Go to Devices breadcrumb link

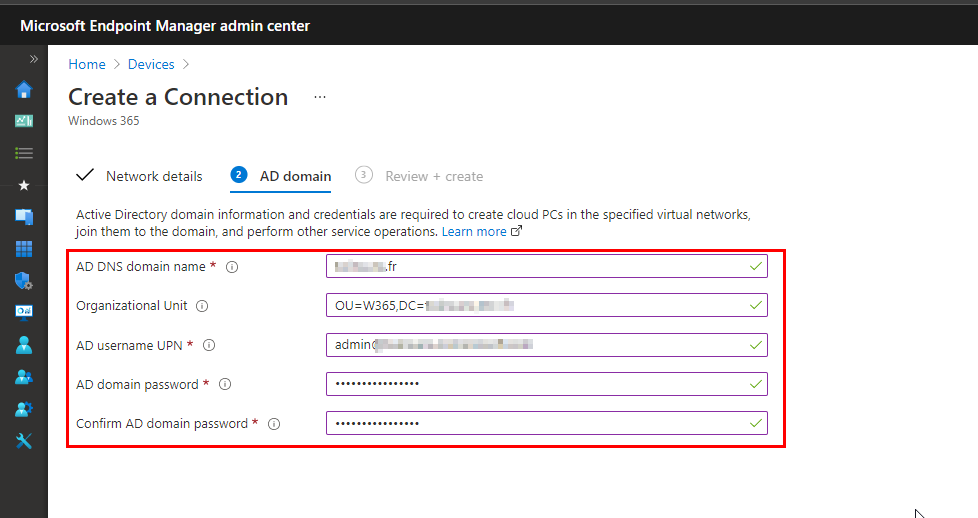click(151, 64)
